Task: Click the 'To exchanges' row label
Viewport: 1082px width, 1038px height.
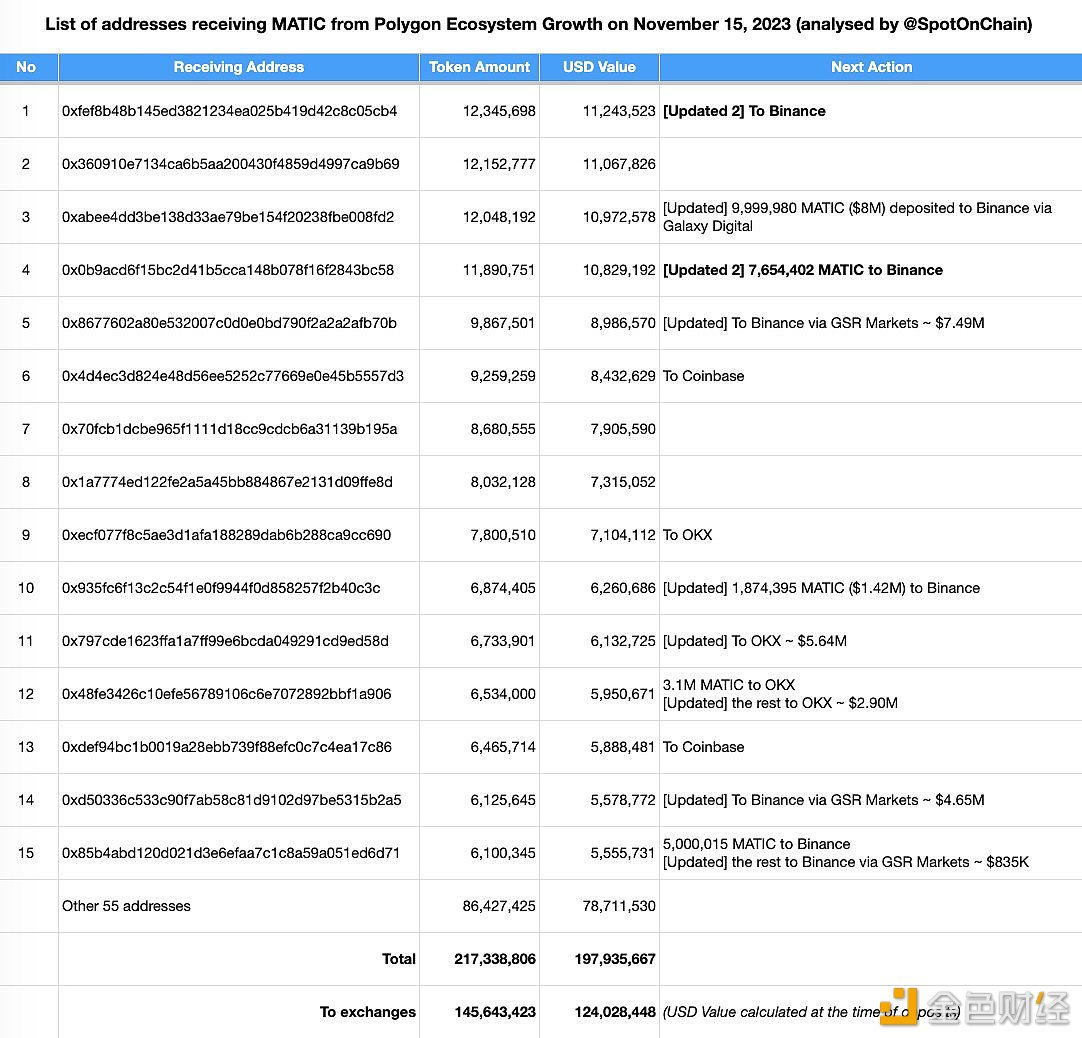Action: click(368, 1012)
